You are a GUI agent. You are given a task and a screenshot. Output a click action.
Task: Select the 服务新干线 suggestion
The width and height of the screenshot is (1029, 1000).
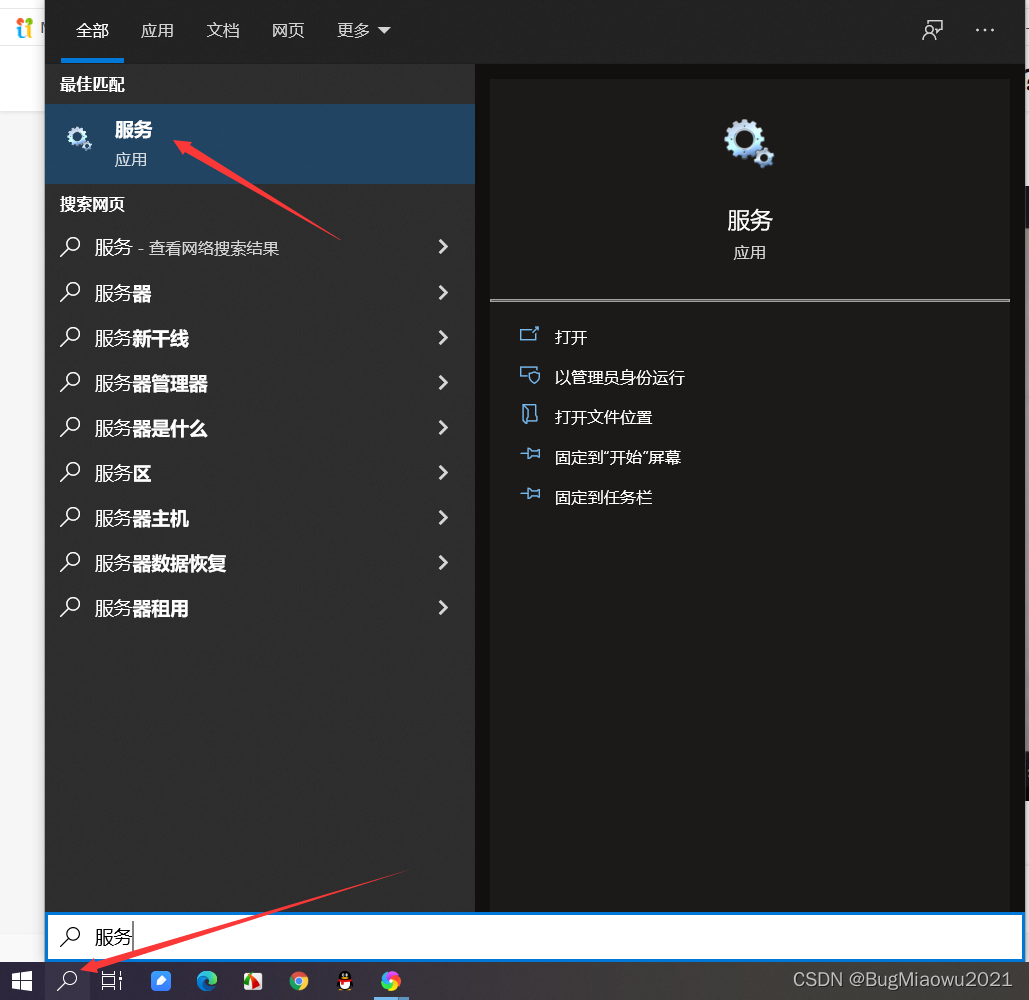click(260, 338)
